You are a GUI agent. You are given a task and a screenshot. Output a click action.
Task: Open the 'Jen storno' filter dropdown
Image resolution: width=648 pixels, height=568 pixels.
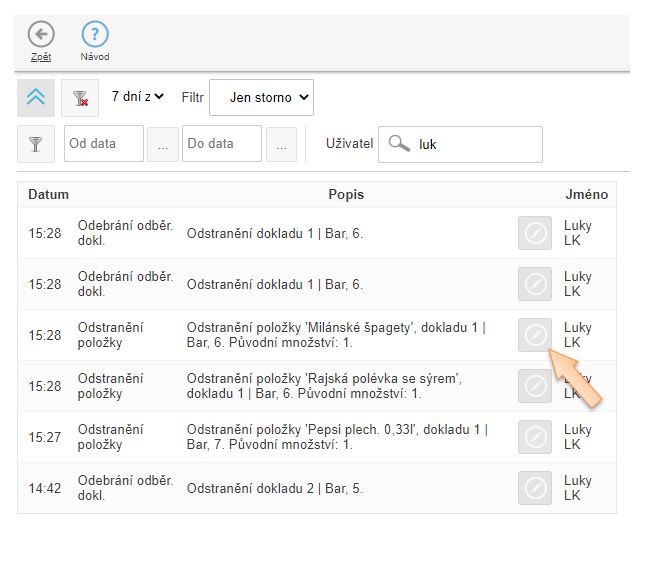261,97
